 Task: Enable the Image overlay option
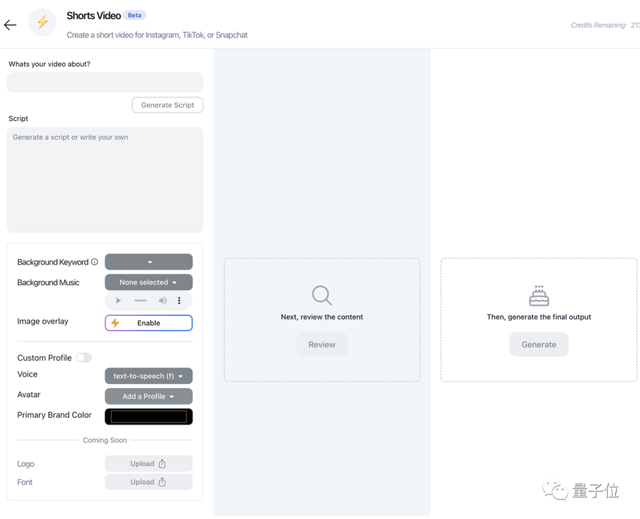[148, 323]
